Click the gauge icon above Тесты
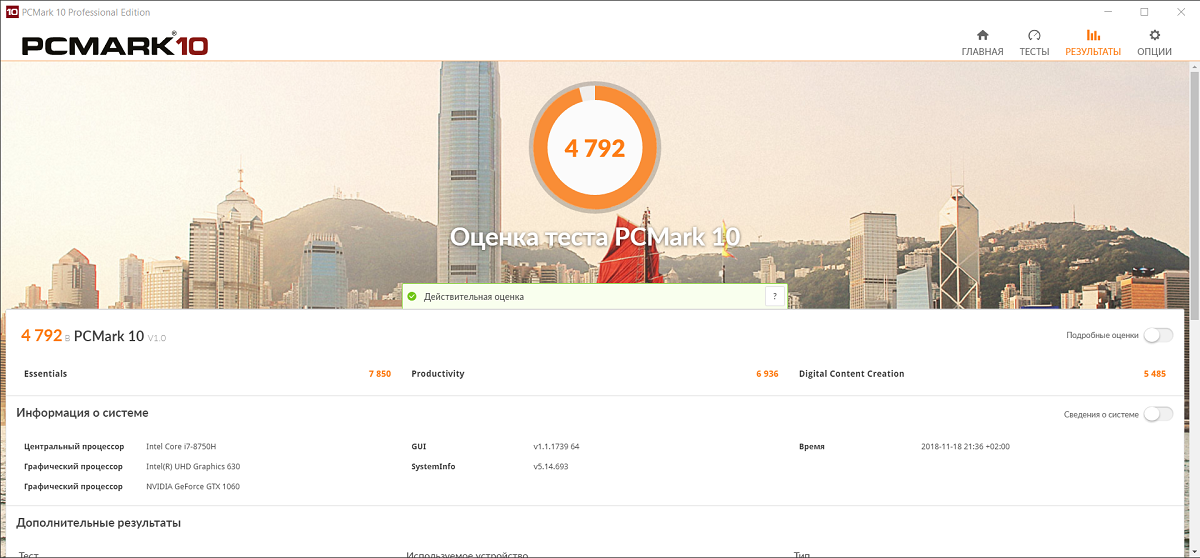 [1034, 35]
